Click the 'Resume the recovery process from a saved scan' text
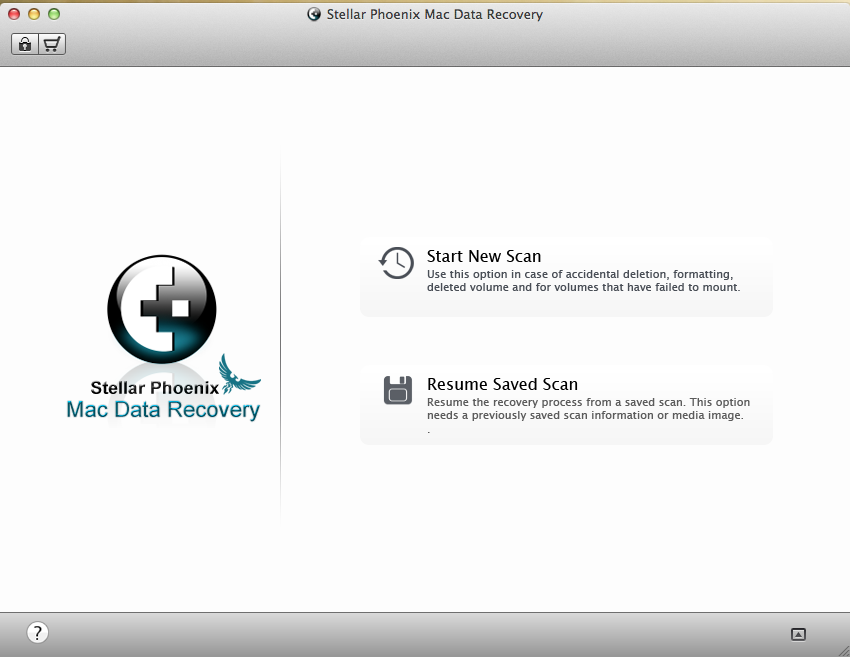Viewport: 850px width, 657px height. point(588,409)
